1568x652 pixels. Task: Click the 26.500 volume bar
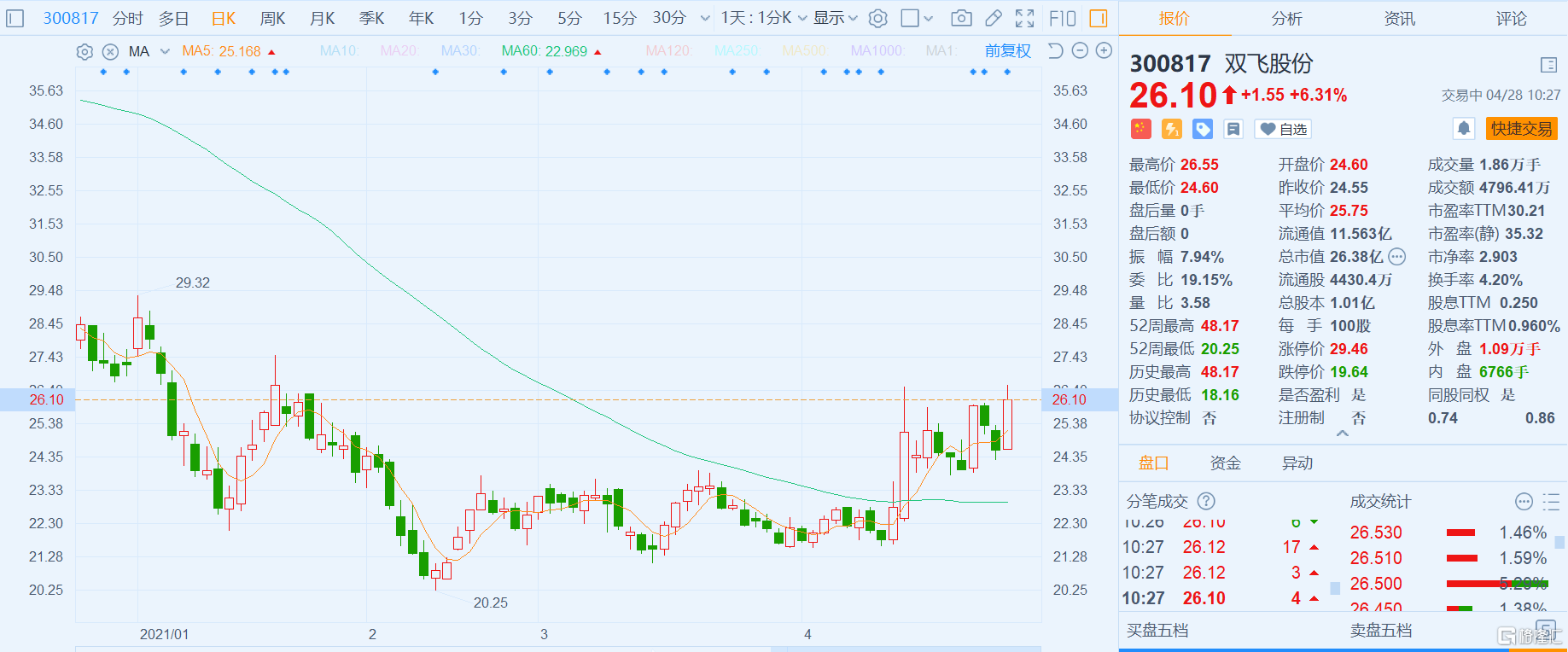1497,584
